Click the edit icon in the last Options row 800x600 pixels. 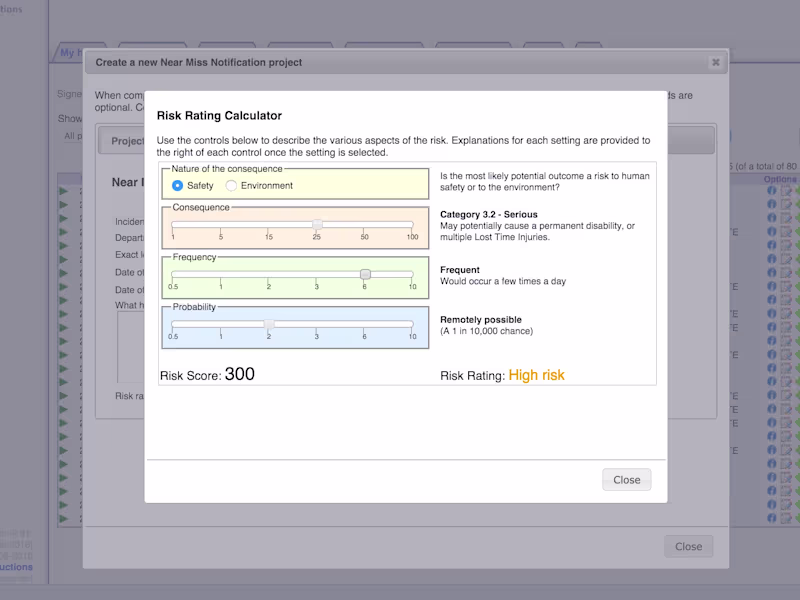(786, 518)
